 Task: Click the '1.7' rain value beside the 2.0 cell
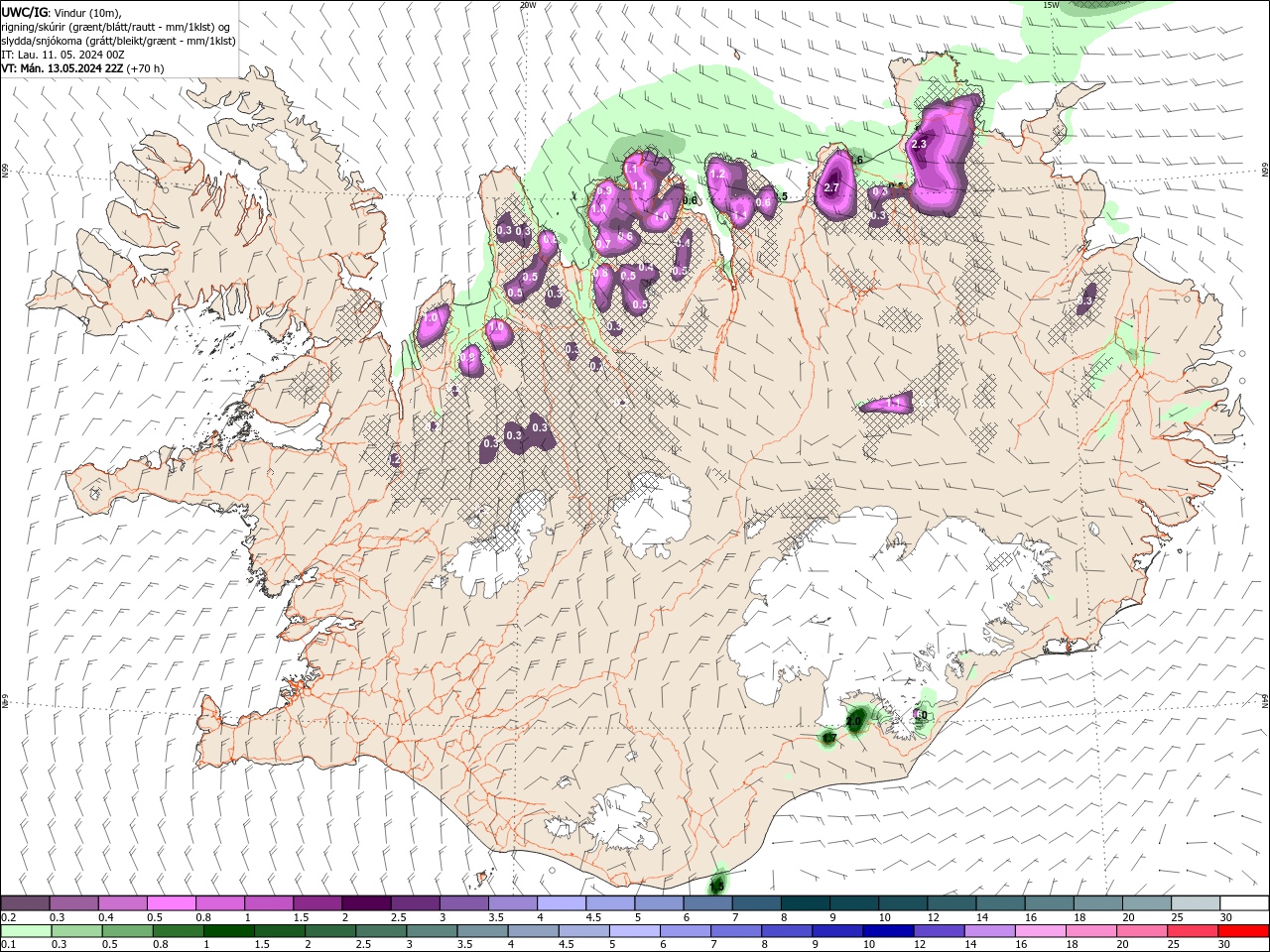point(829,739)
